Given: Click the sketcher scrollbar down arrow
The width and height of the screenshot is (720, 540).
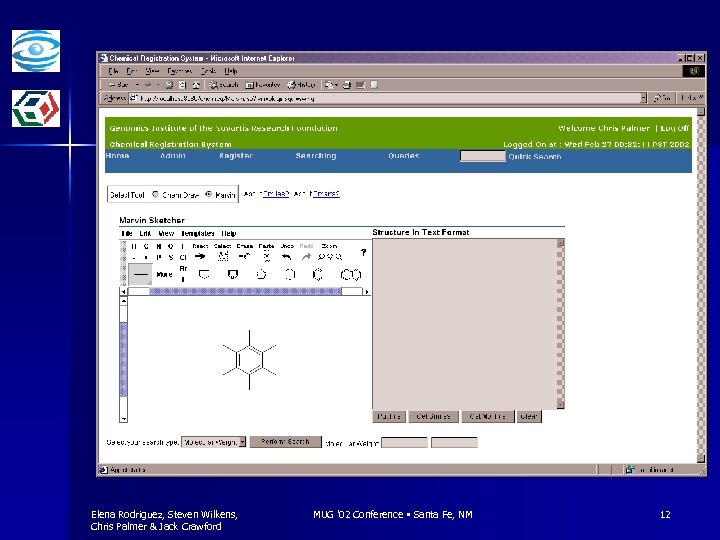Looking at the screenshot, I should [123, 418].
